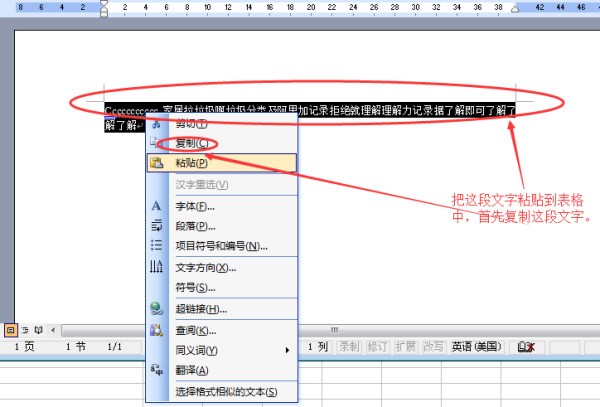This screenshot has width=600, height=407.
Task: Select text with similar formatting (选择格式相似的文本)
Action: (x=226, y=391)
